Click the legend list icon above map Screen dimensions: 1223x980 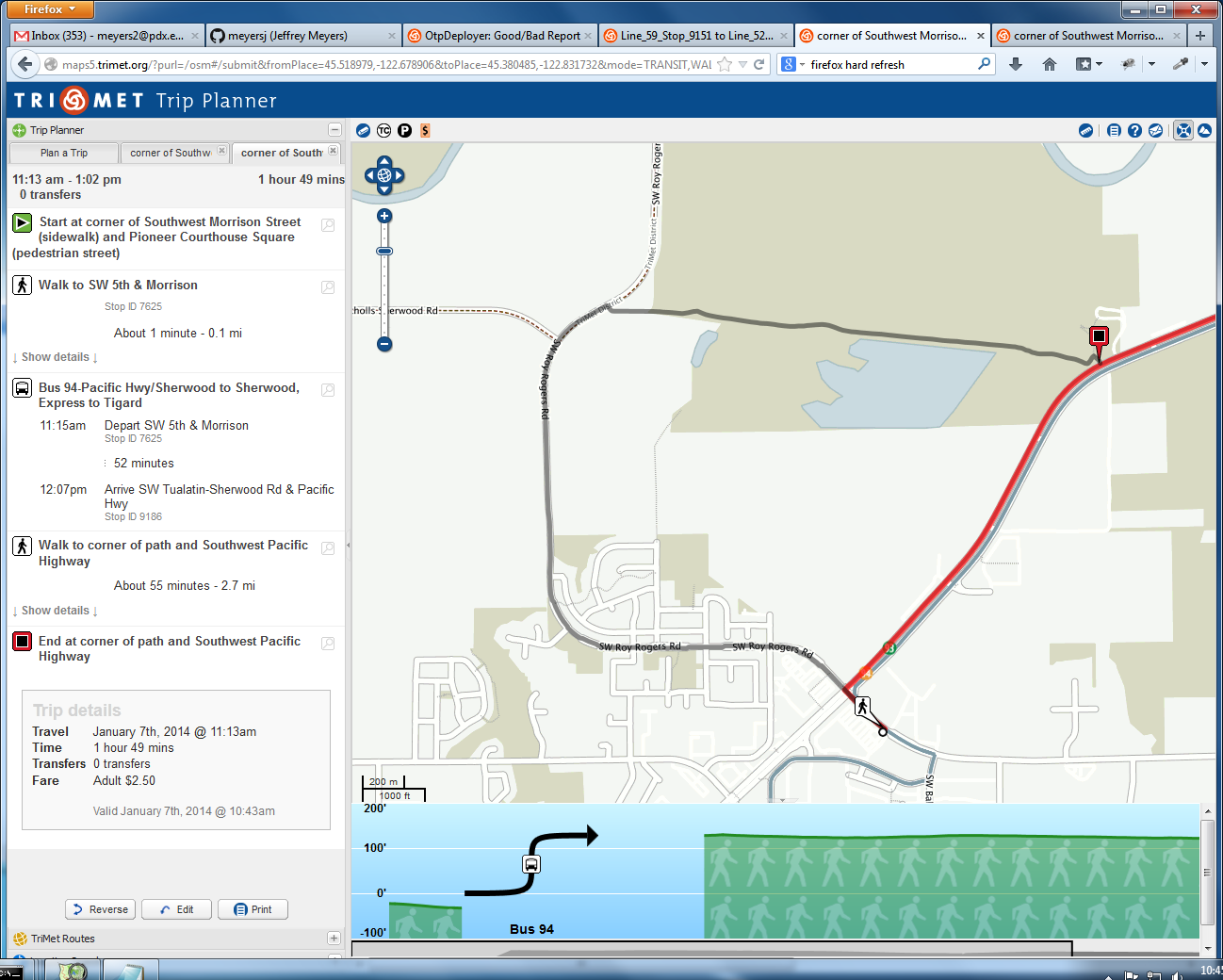(x=1114, y=131)
